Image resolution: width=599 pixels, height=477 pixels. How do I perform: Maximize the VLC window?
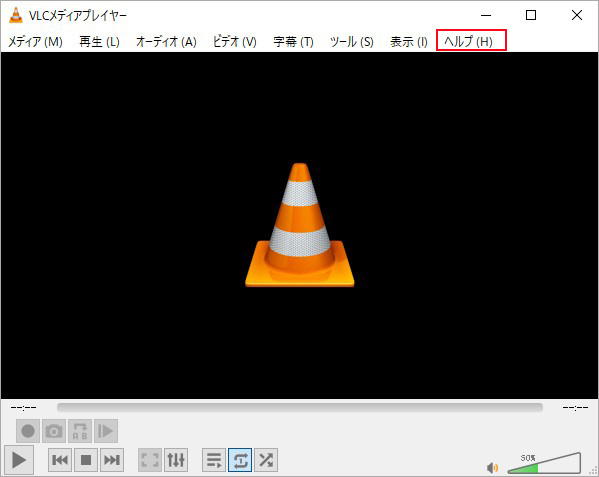pyautogui.click(x=531, y=15)
